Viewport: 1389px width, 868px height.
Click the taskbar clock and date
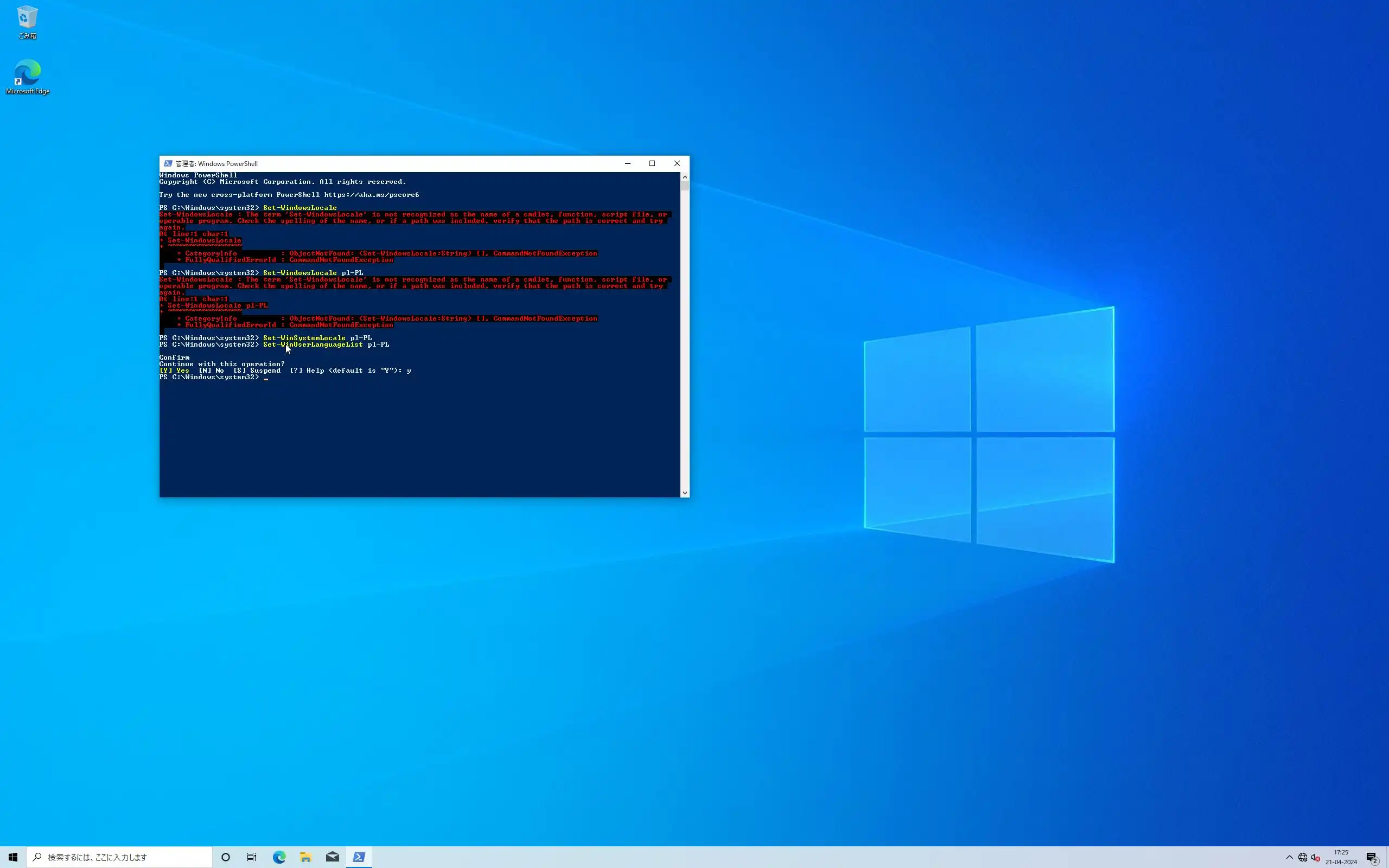click(1341, 857)
